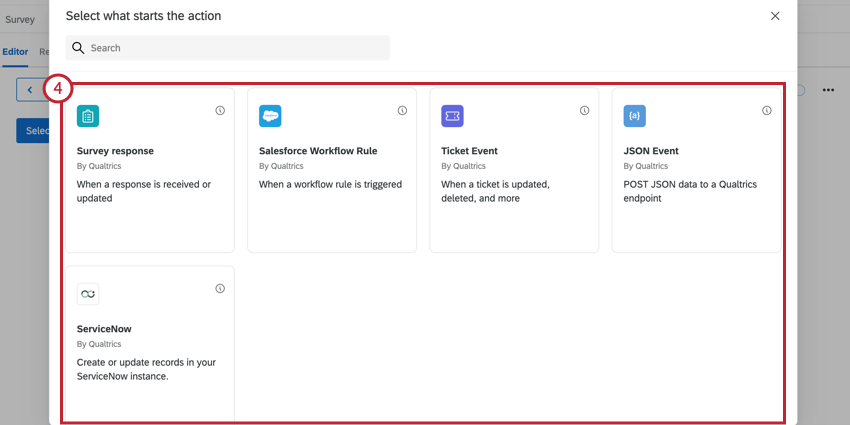This screenshot has width=850, height=425.
Task: Open info for Ticket Event card
Action: coord(584,111)
